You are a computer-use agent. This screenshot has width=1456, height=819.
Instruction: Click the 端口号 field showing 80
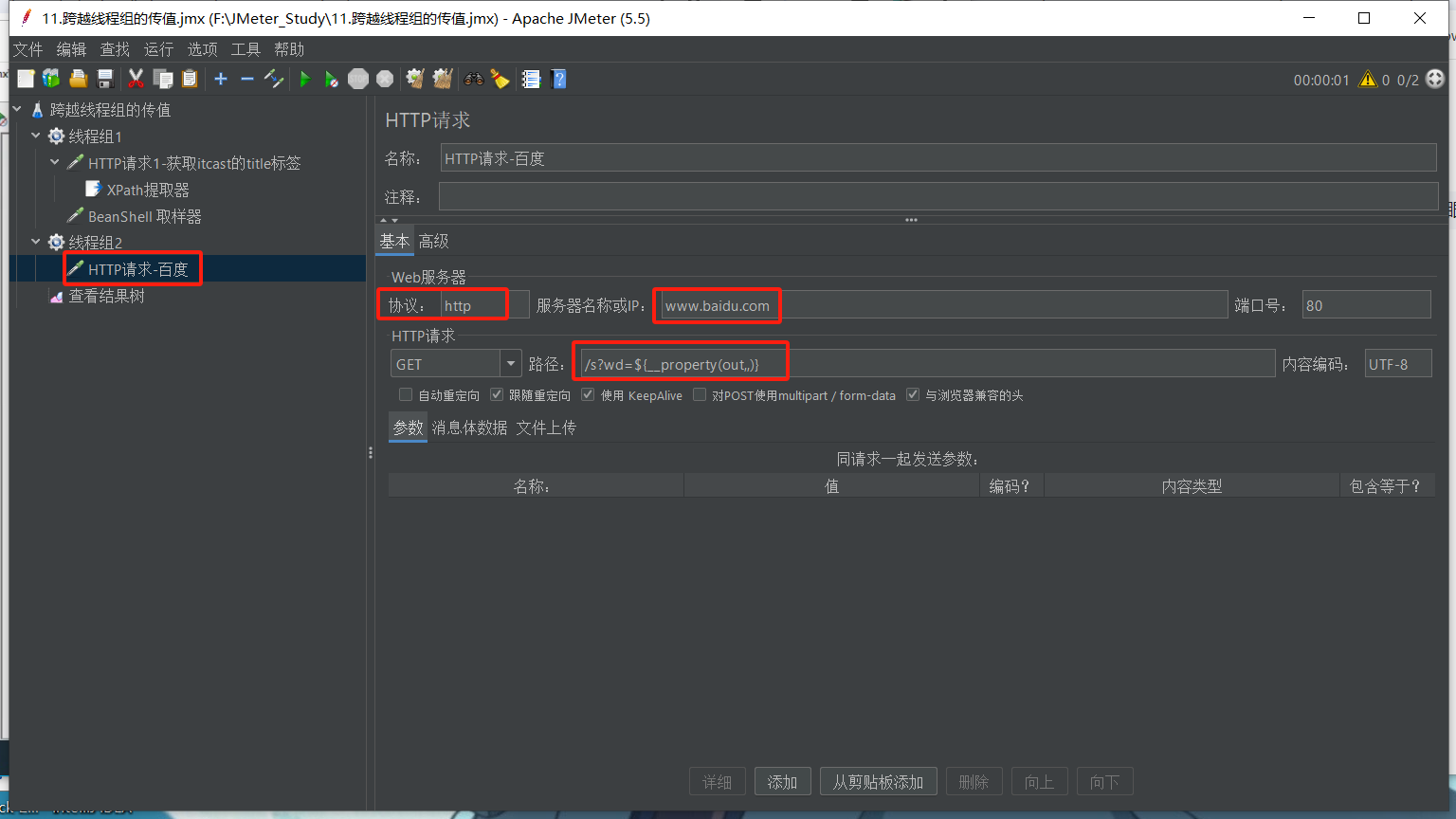click(x=1366, y=305)
